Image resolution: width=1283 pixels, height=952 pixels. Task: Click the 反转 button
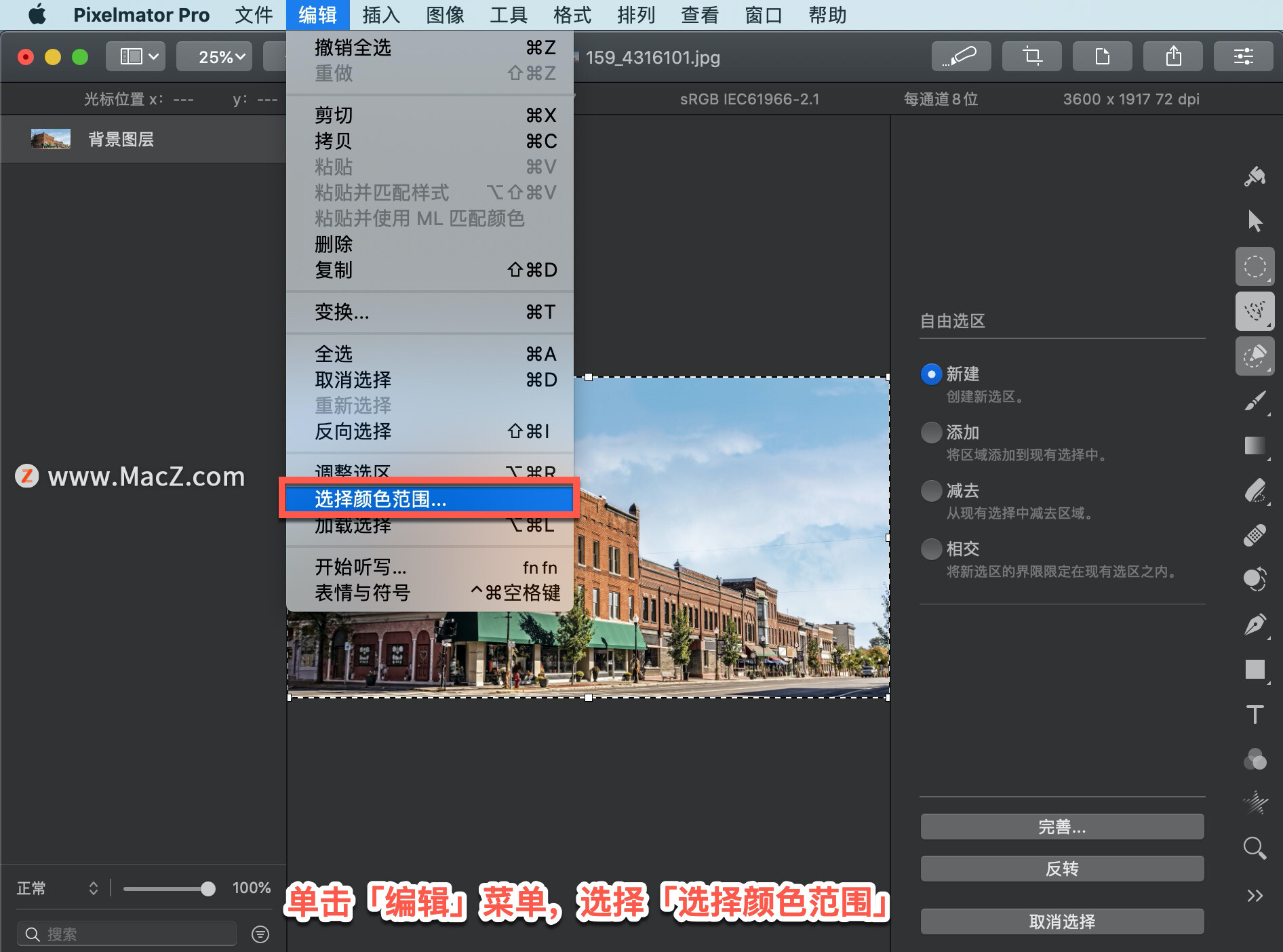tap(1061, 869)
